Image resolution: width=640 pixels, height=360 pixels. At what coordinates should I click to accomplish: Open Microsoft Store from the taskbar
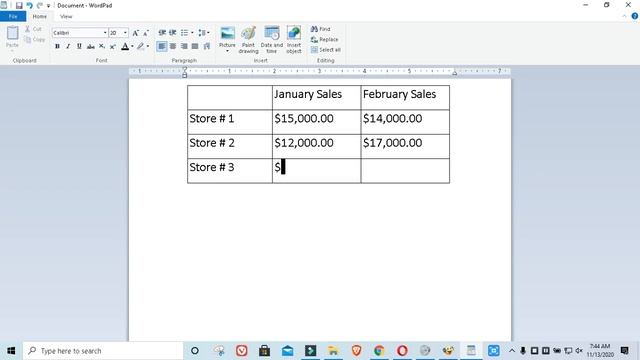pos(264,351)
